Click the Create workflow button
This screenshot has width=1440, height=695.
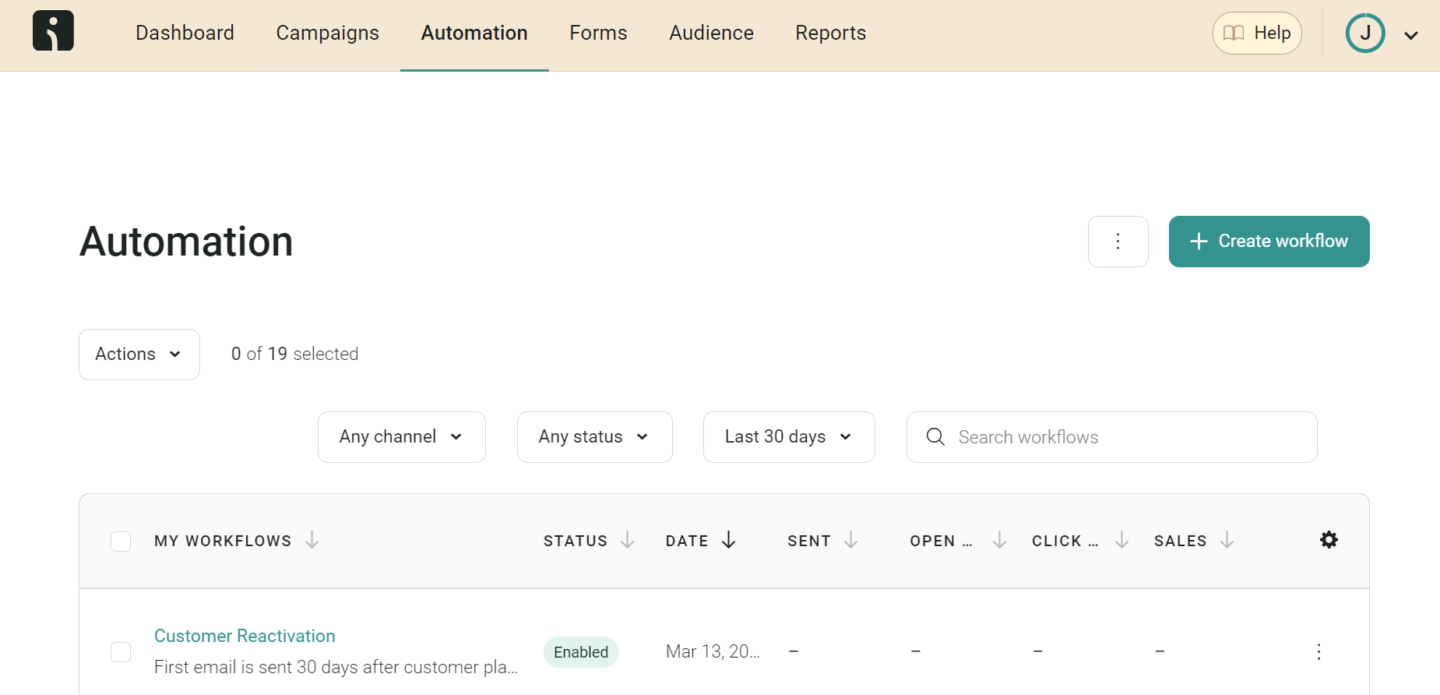pyautogui.click(x=1268, y=241)
